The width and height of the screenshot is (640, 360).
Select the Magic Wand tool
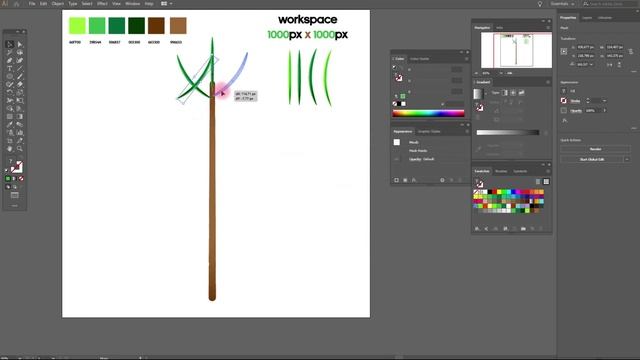tap(10, 53)
